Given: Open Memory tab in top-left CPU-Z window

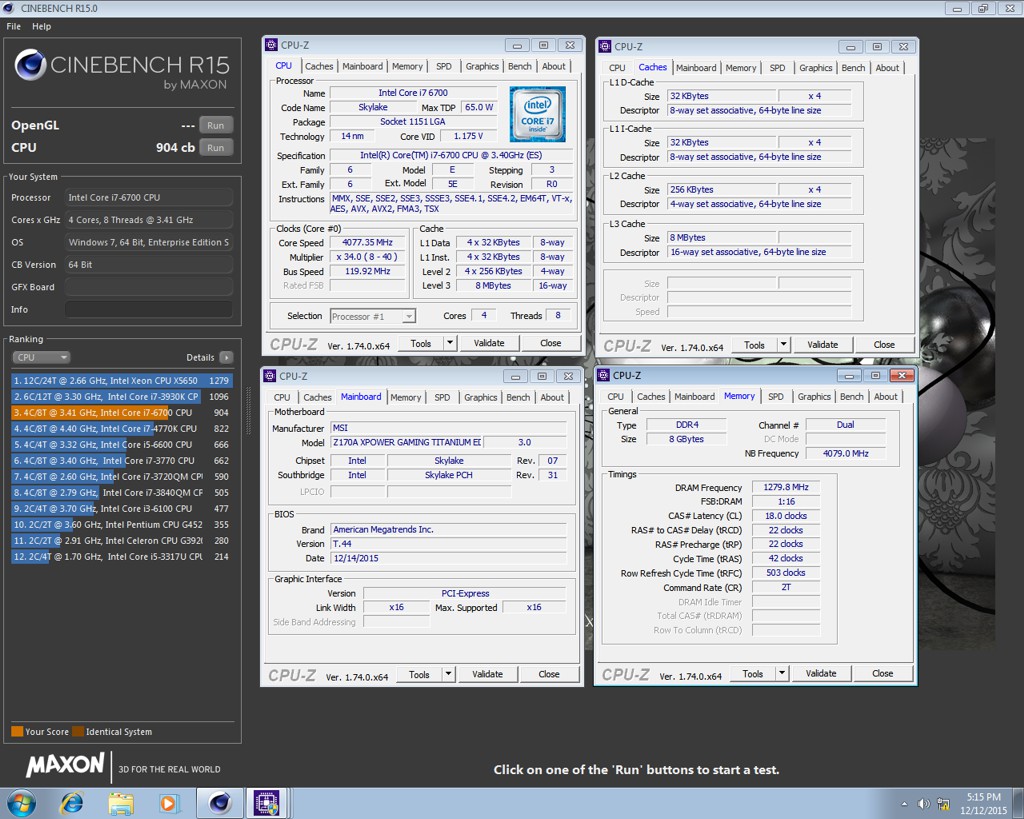Looking at the screenshot, I should tap(407, 66).
